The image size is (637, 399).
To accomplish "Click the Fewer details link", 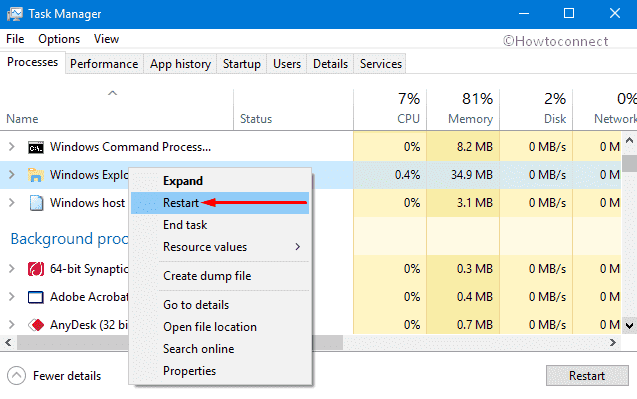I will tap(67, 376).
